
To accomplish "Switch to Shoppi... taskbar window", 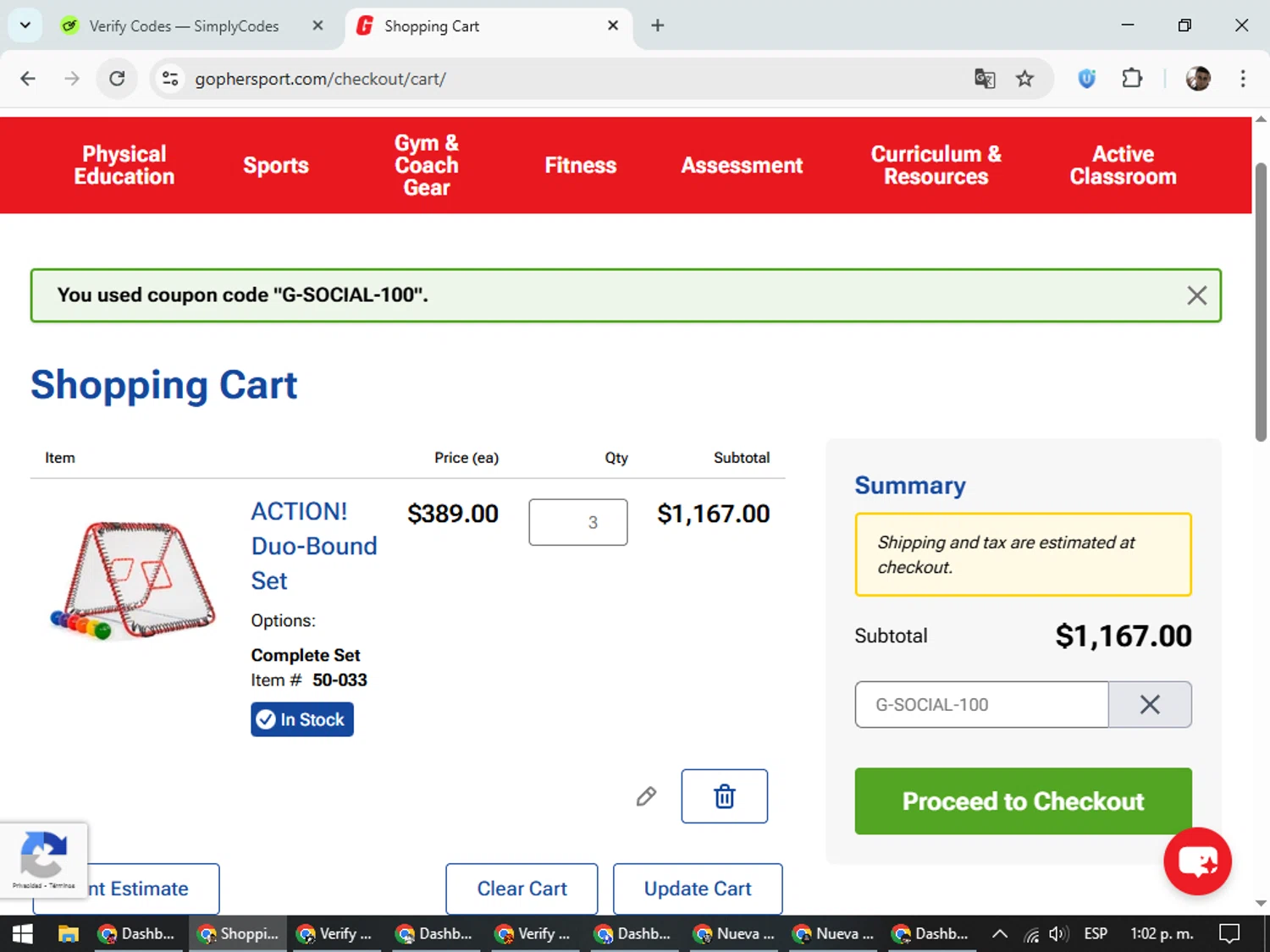I will coord(238,933).
